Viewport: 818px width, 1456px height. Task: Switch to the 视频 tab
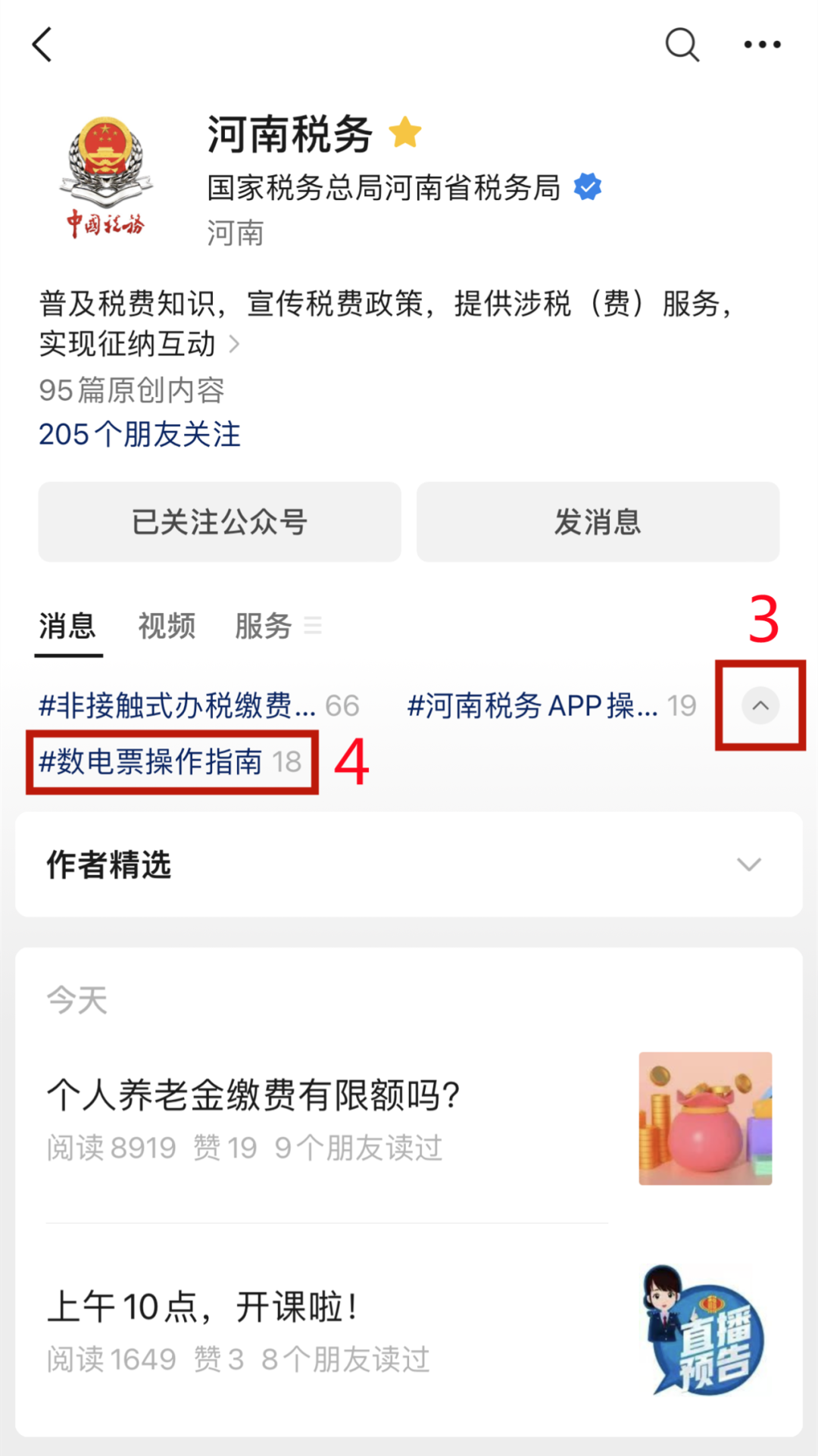click(x=167, y=626)
